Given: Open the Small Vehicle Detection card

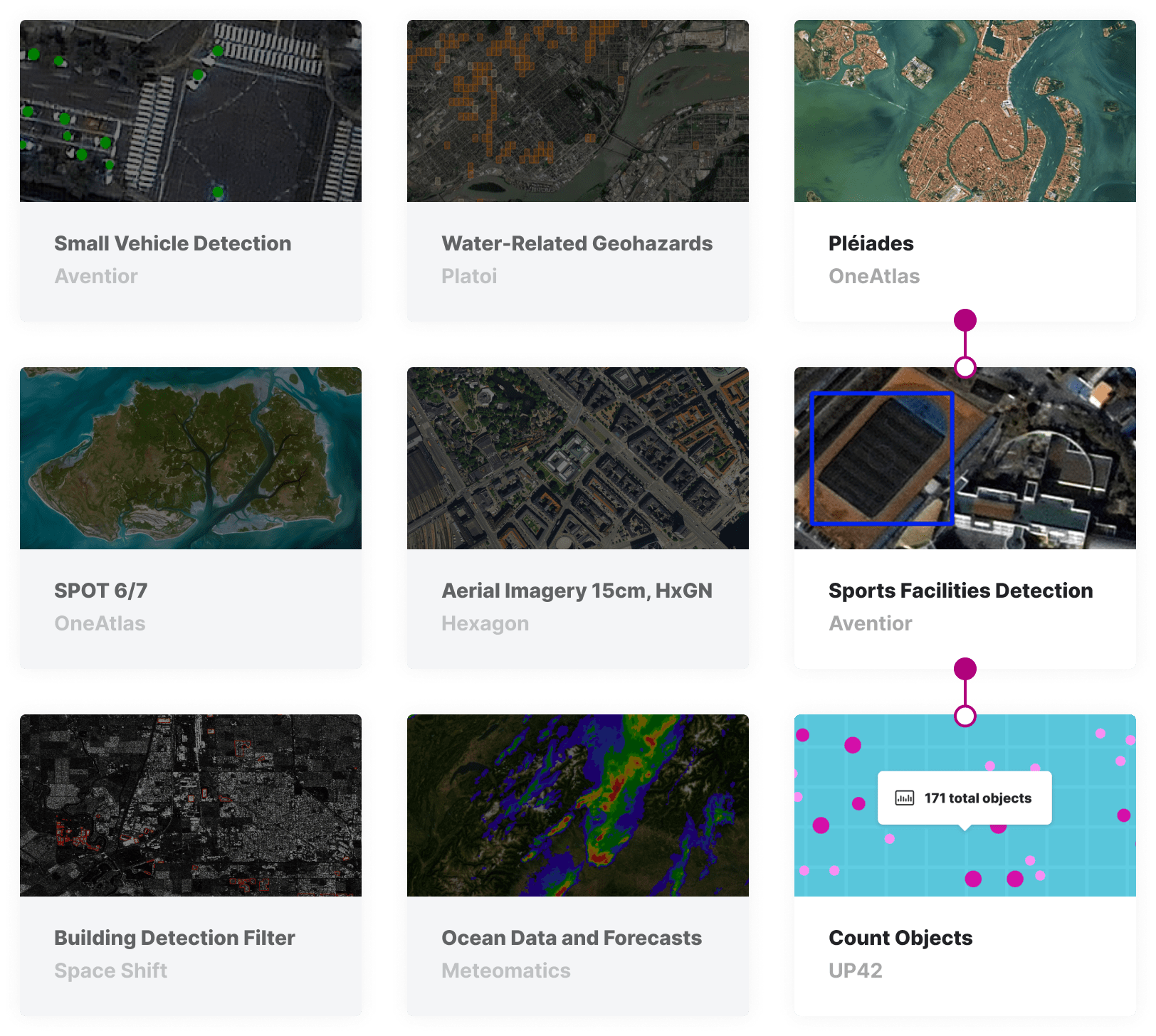Looking at the screenshot, I should (173, 243).
